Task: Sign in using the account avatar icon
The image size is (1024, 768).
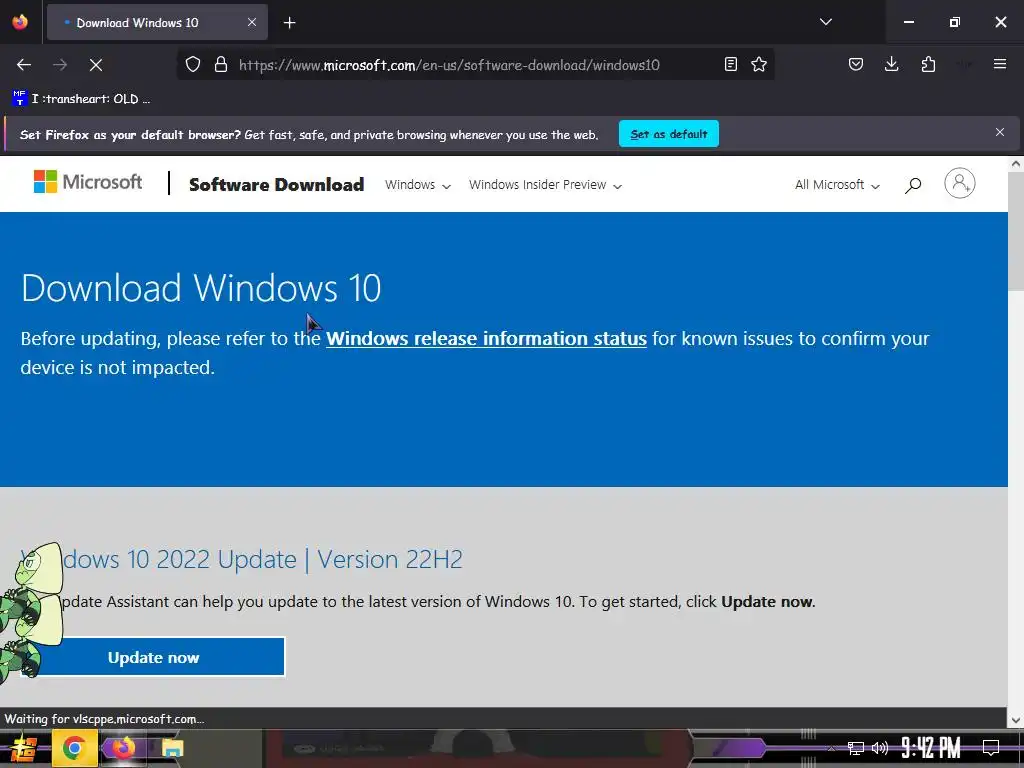Action: [x=959, y=184]
